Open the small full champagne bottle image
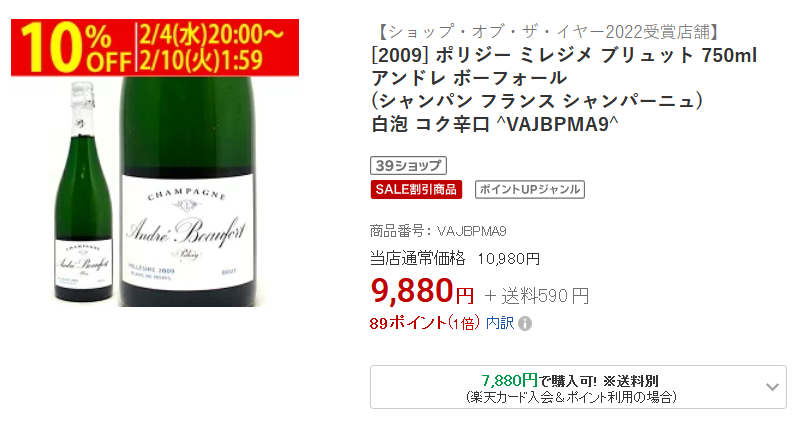The width and height of the screenshot is (805, 439). click(x=84, y=192)
